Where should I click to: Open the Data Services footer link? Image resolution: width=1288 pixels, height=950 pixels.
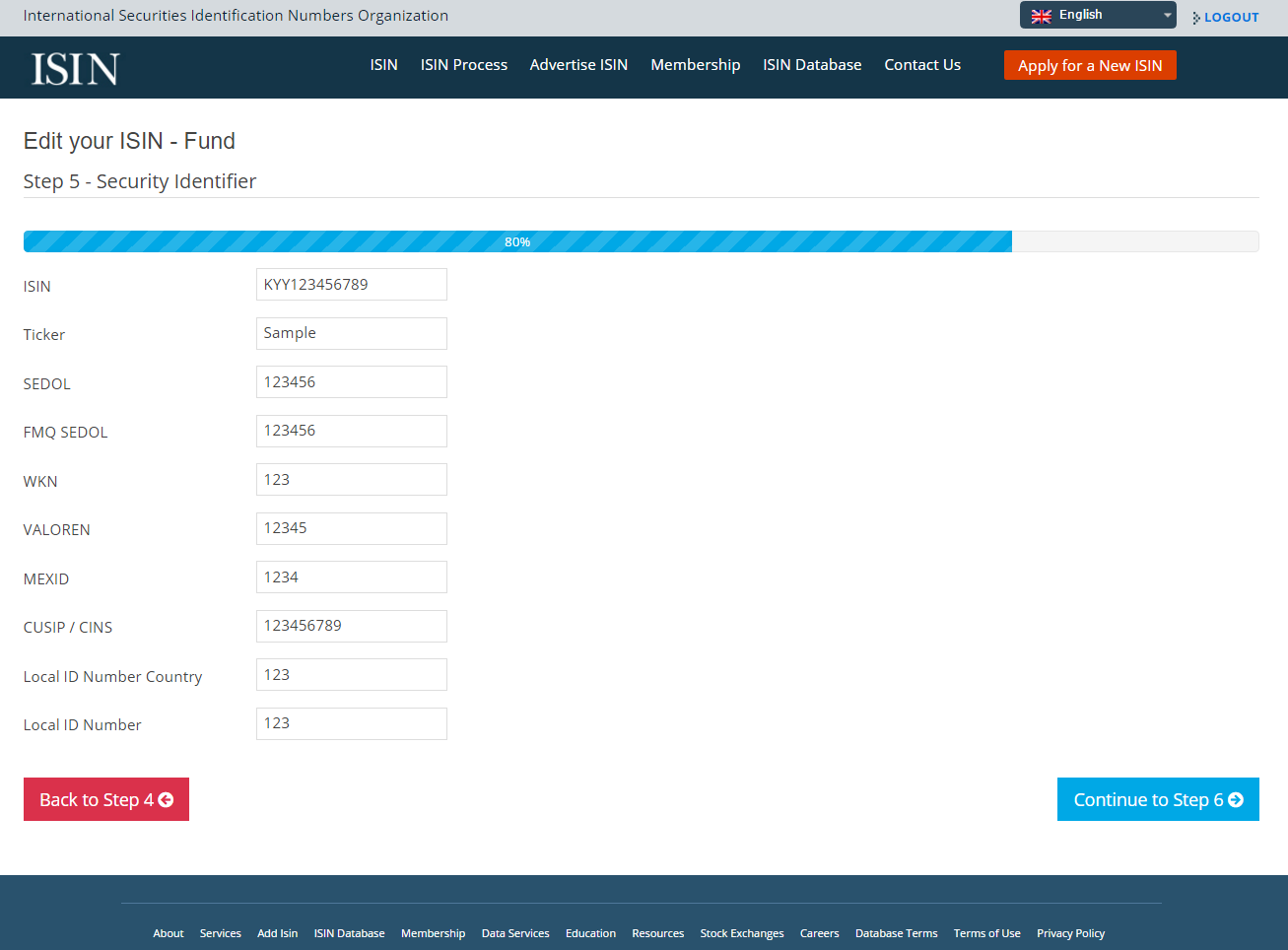(x=515, y=933)
